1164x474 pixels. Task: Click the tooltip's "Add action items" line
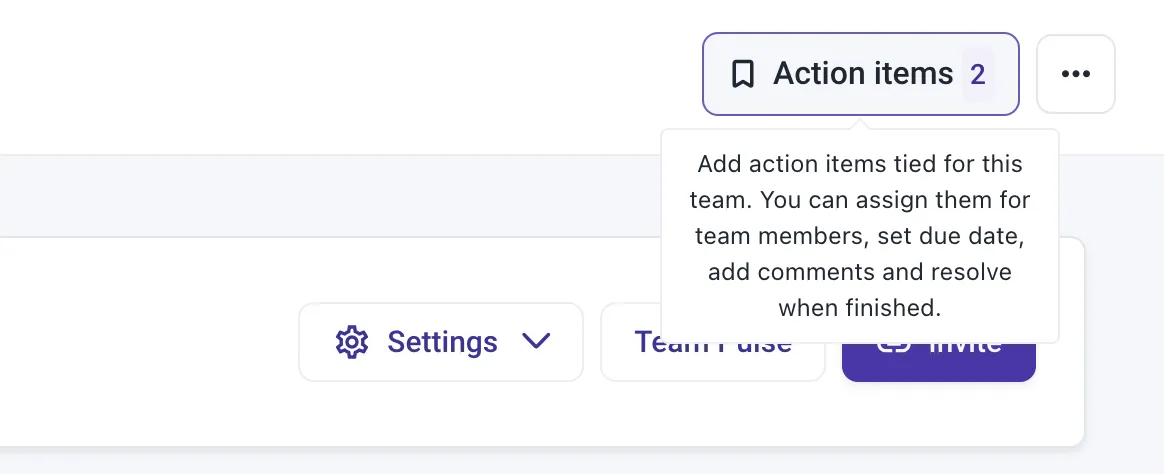pyautogui.click(x=859, y=164)
